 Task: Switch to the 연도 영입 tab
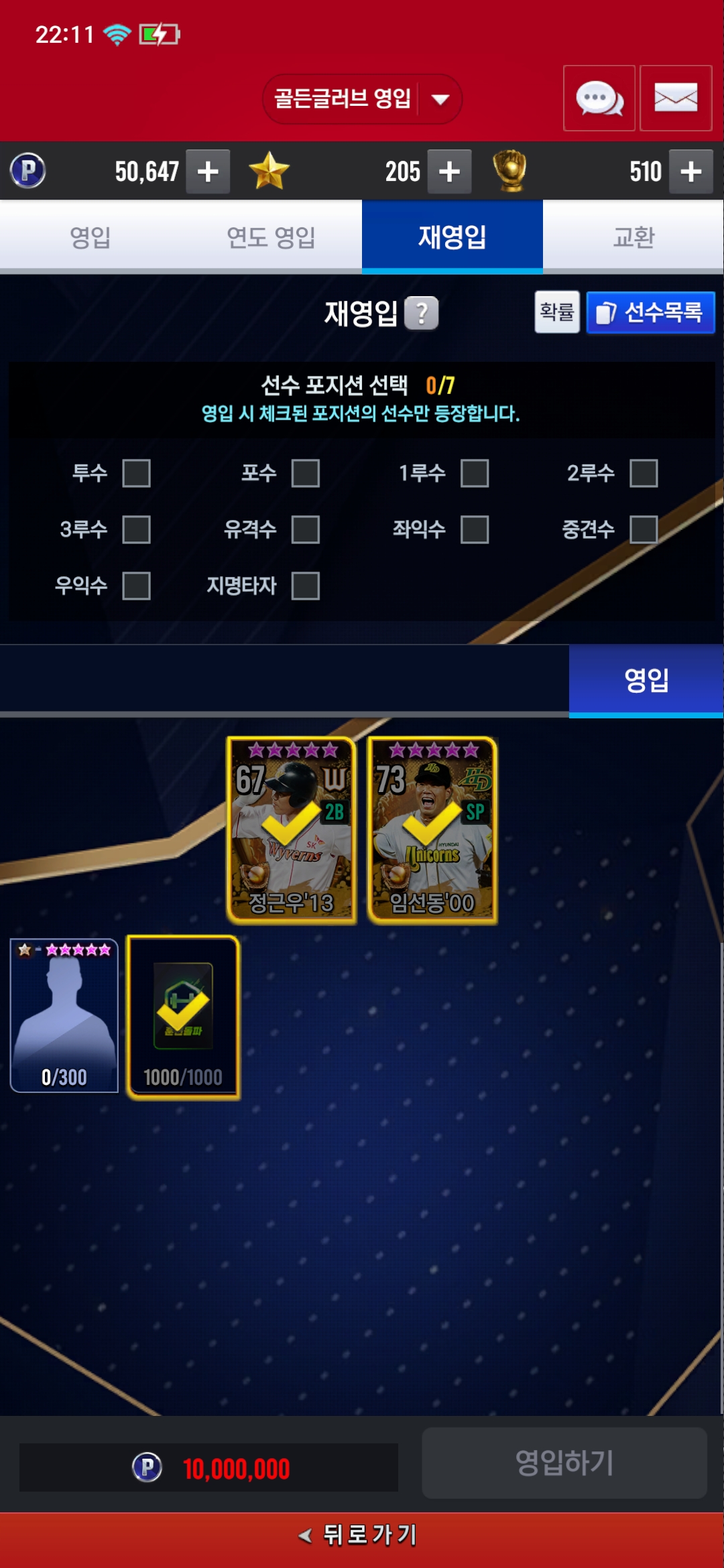(271, 237)
